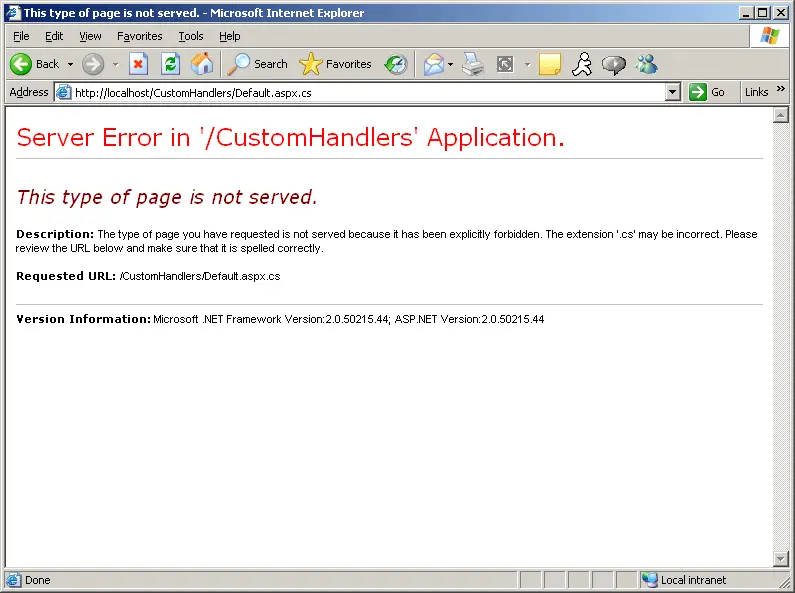This screenshot has width=795, height=593.
Task: Open the Forward history dropdown arrow
Action: [116, 64]
